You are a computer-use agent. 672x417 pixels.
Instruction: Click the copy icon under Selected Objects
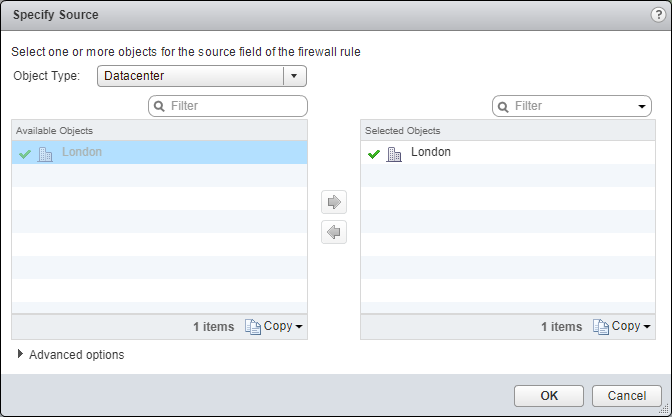pos(600,326)
